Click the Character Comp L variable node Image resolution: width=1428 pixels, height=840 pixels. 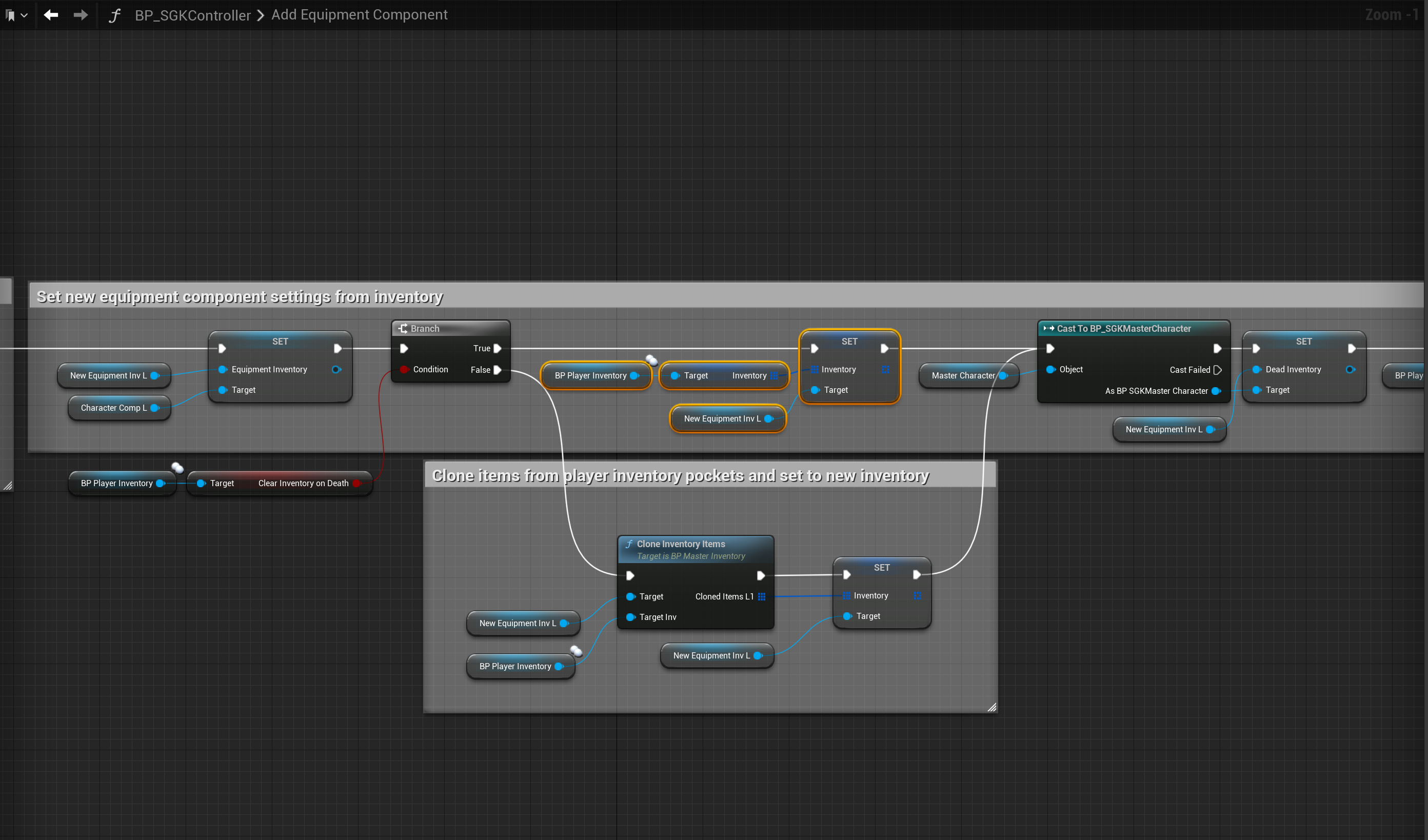tap(113, 408)
